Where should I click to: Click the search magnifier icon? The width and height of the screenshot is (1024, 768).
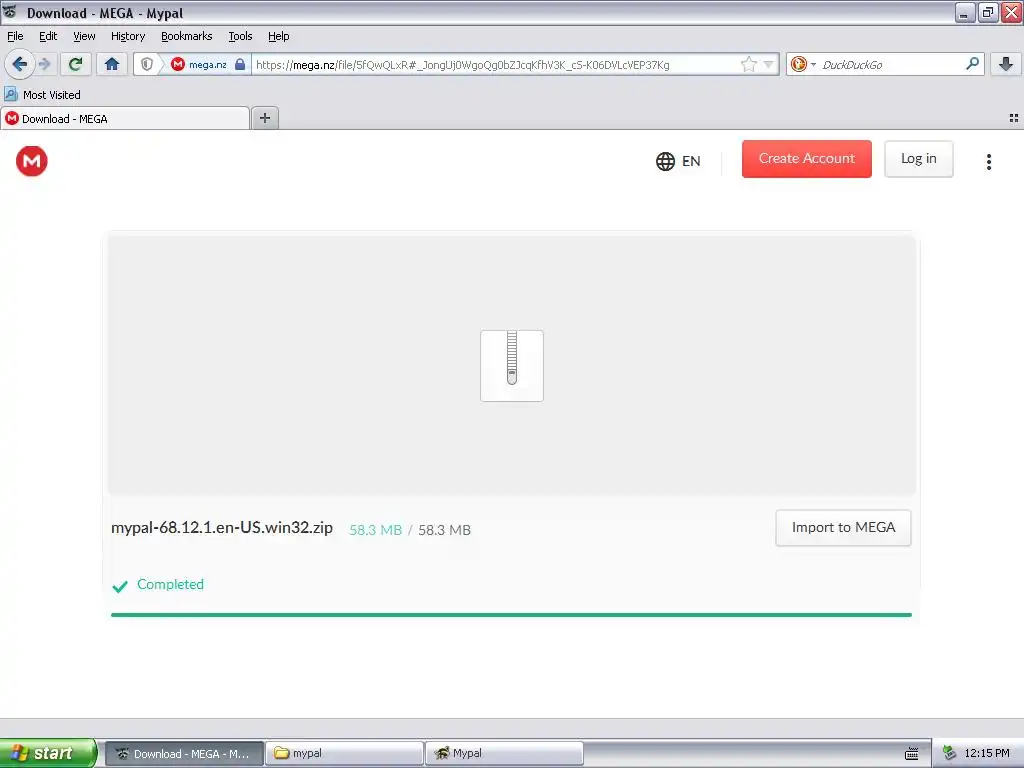pos(972,64)
